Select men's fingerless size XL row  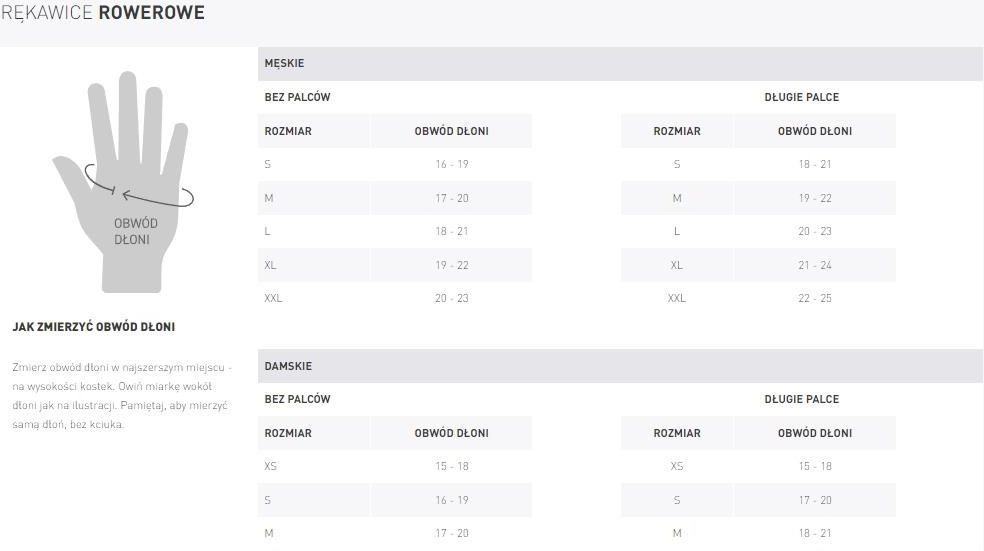[395, 265]
